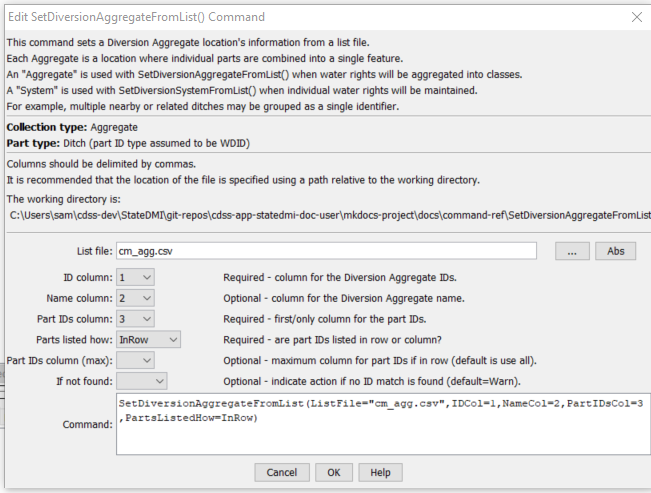The width and height of the screenshot is (651, 493).
Task: Click the 'ID column:' label
Action: point(88,277)
